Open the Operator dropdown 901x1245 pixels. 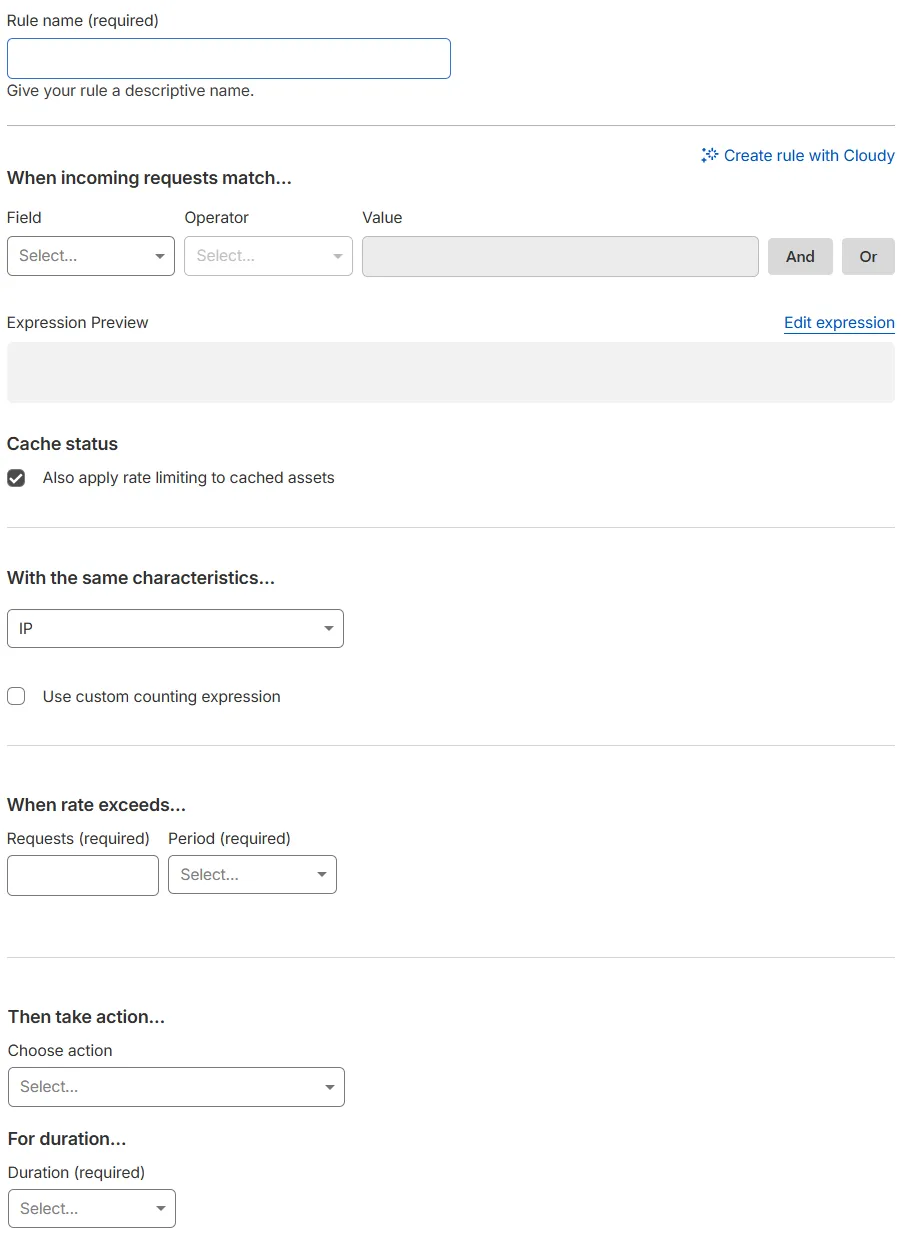tap(268, 256)
